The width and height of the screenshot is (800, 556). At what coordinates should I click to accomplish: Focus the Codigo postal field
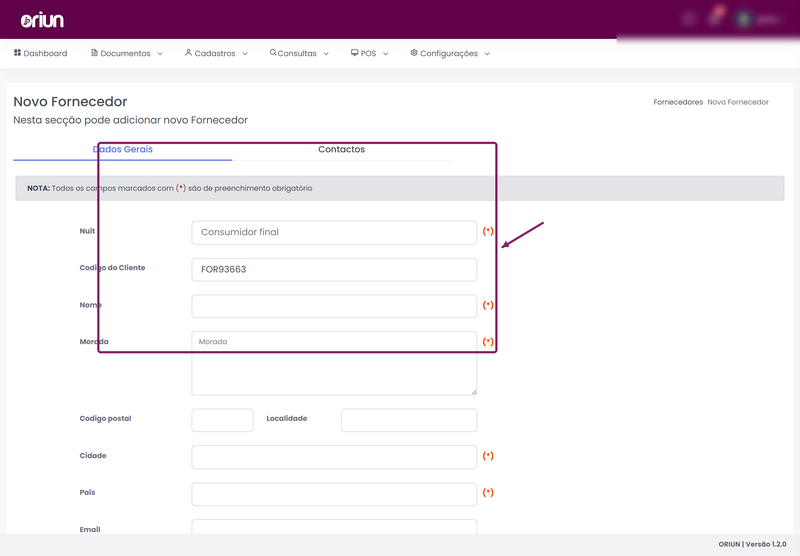222,420
